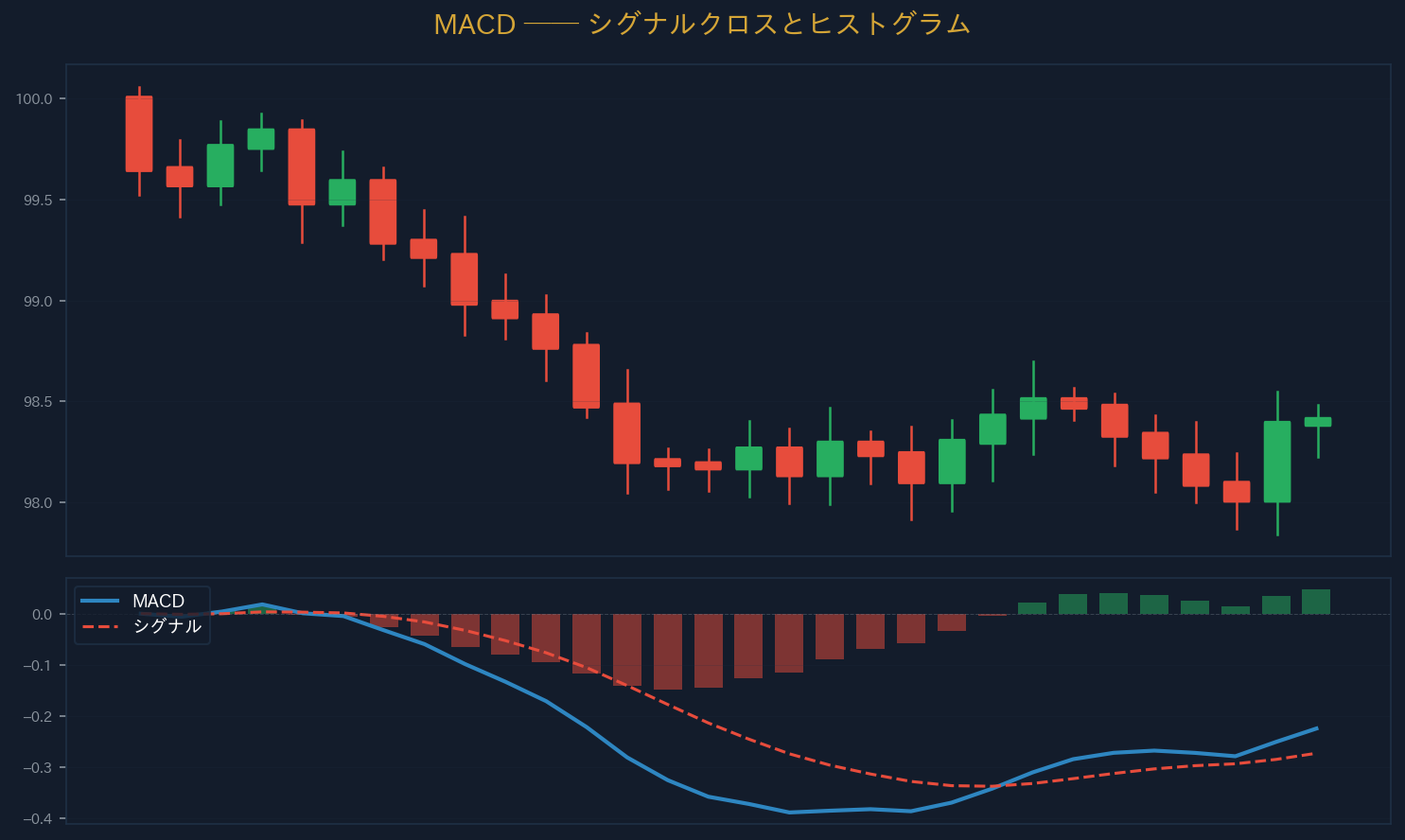Click the first green histogram bar after crossover

pyautogui.click(x=1032, y=608)
